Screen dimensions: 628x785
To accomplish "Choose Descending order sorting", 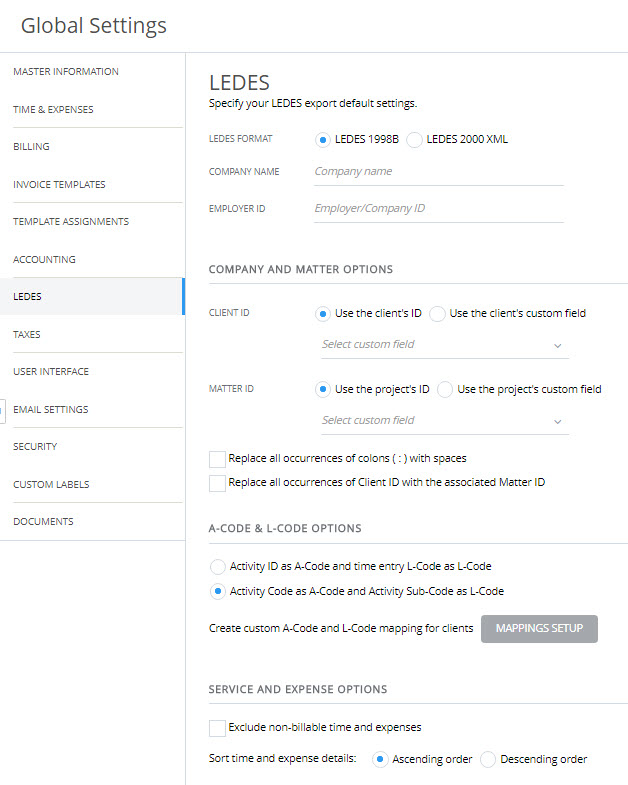I will 488,759.
